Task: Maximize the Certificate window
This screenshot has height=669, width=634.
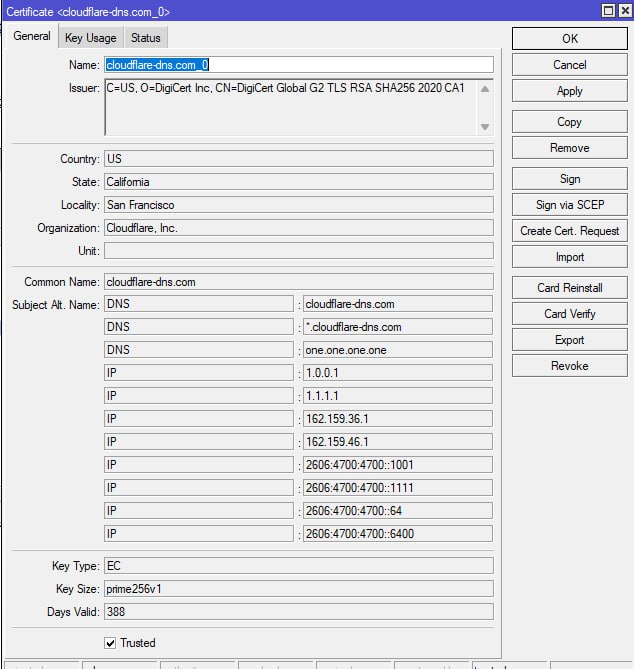Action: 608,11
